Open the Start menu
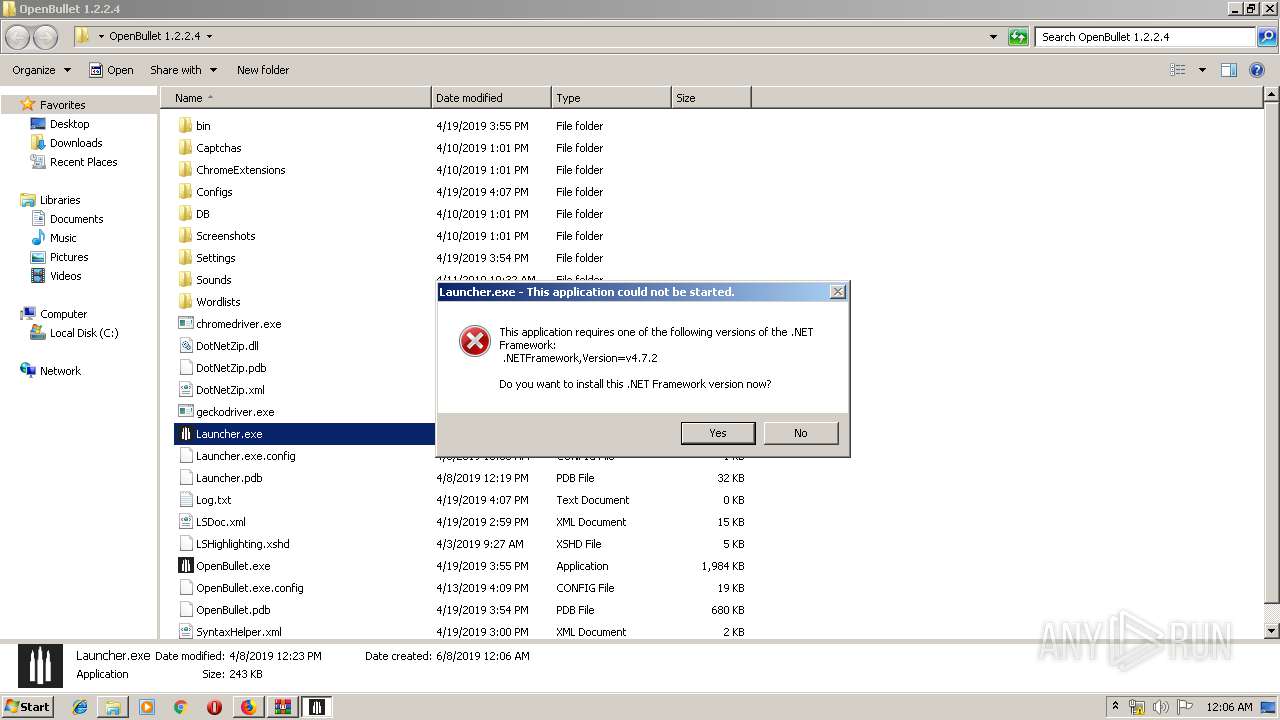1280x720 pixels. coord(27,706)
